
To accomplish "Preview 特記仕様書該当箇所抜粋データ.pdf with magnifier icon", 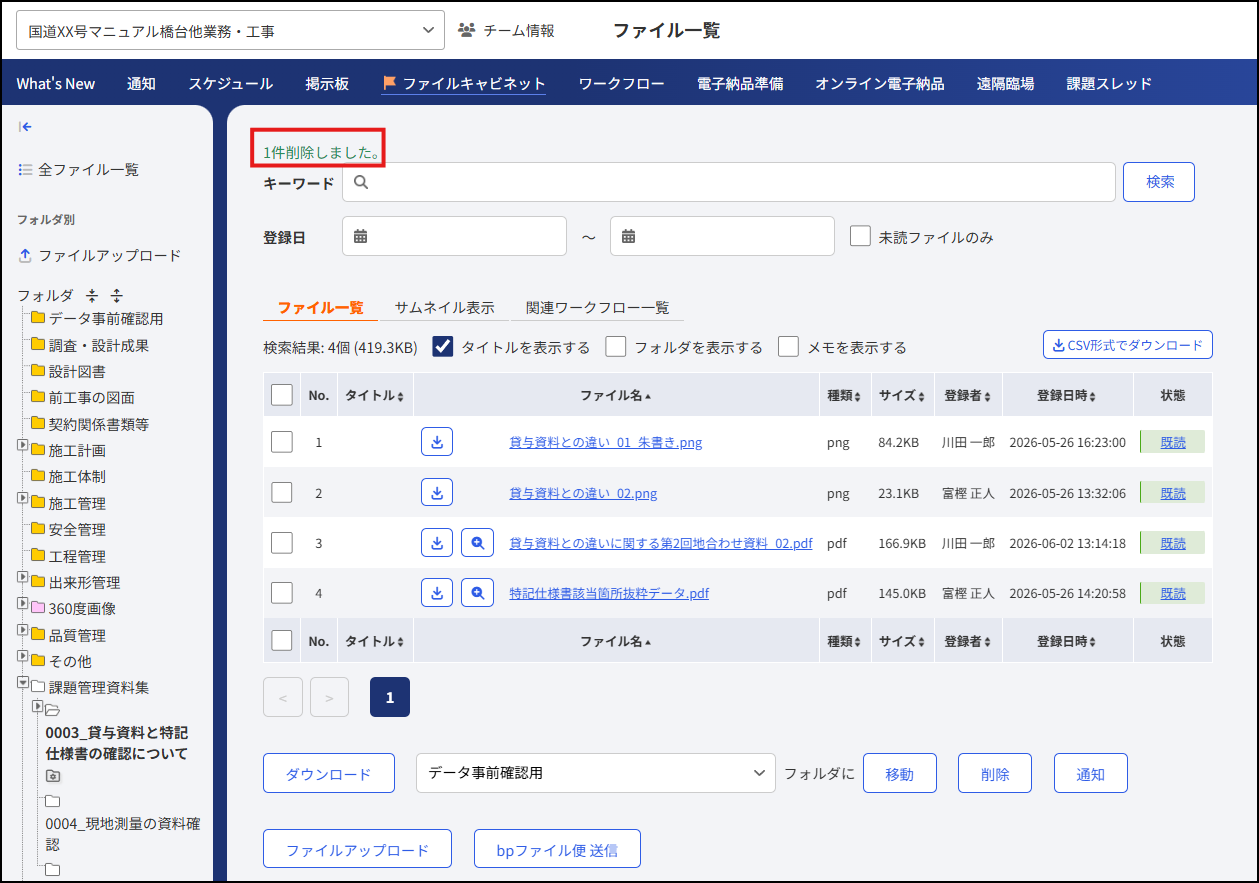I will 477,592.
